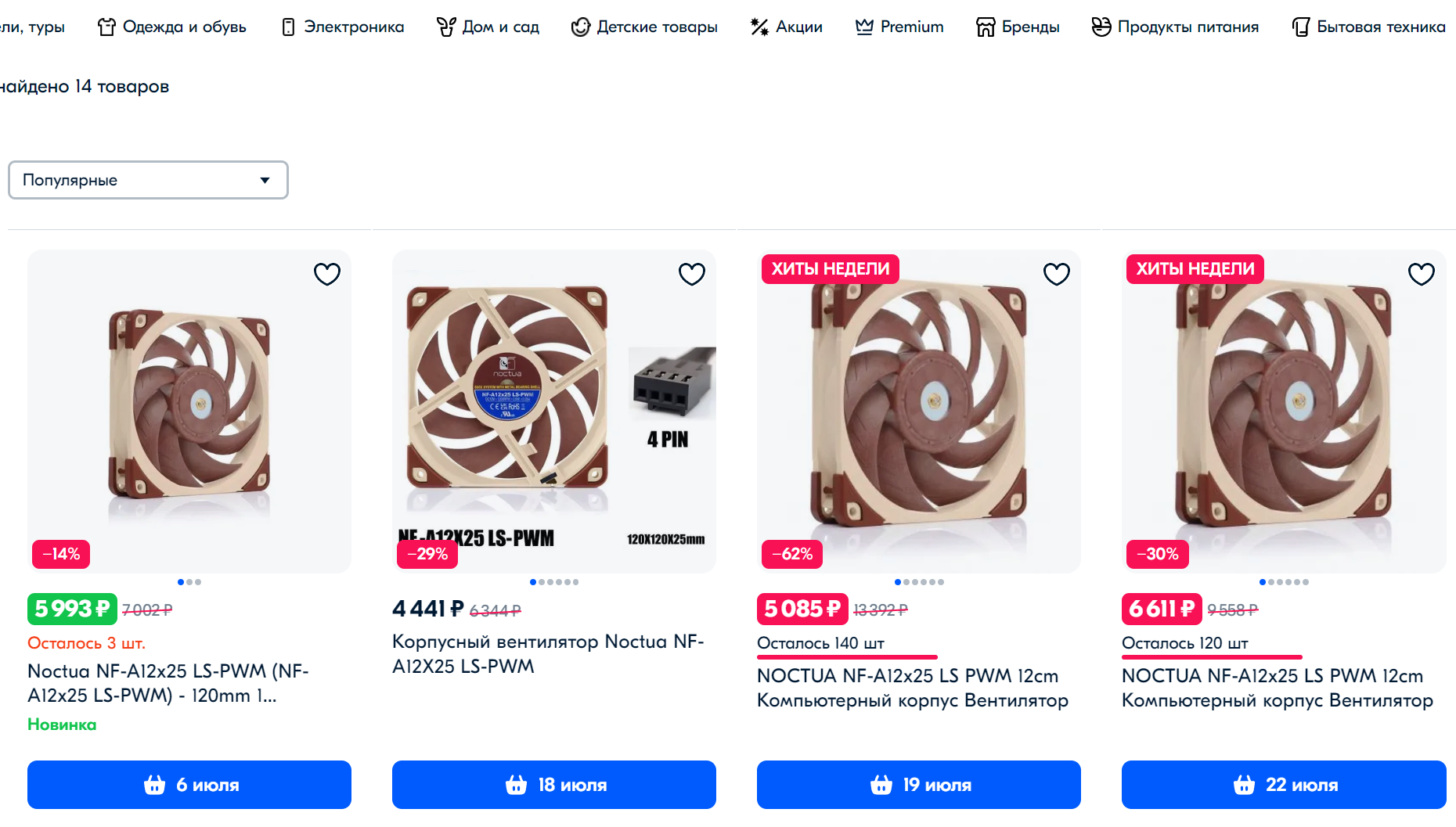This screenshot has height=827, width=1456.
Task: Click the food icon beside Продукты питания
Action: pos(1101,27)
